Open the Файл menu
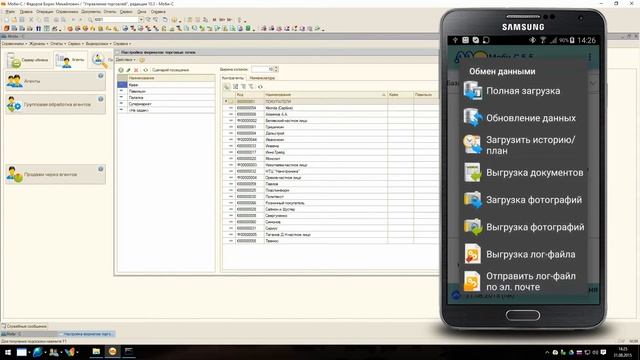Viewport: 640px width, 360px height. pyautogui.click(x=10, y=12)
